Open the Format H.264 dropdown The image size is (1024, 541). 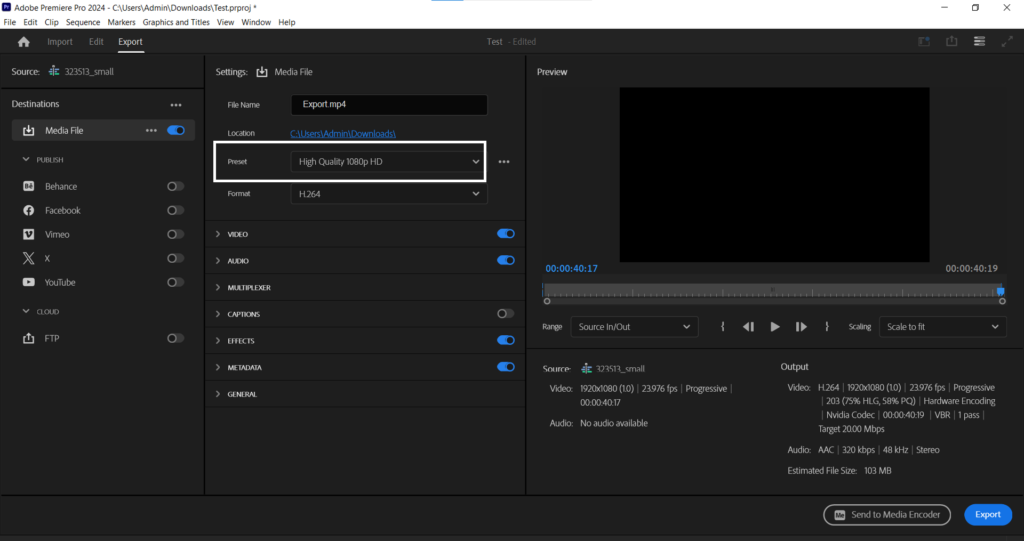click(389, 194)
